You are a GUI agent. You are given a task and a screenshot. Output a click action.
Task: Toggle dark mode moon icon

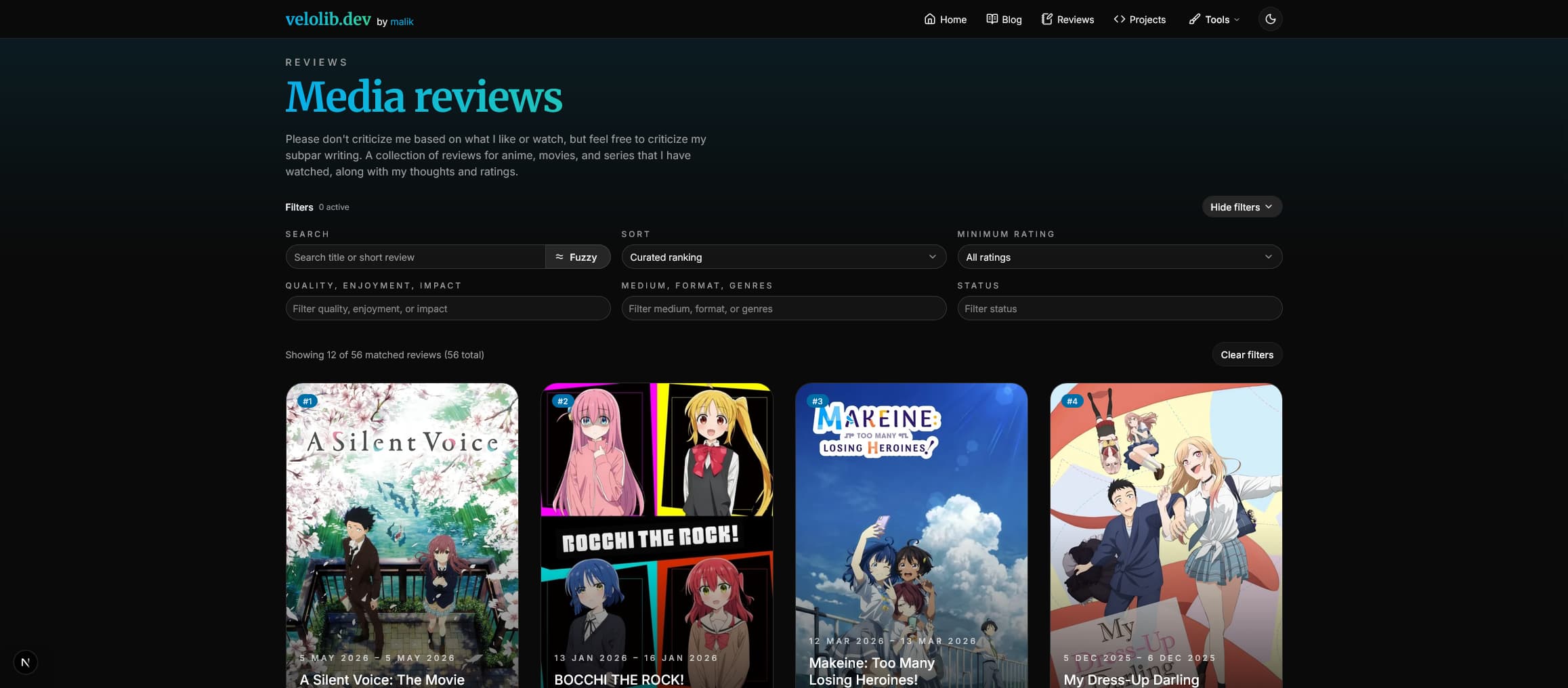coord(1270,19)
